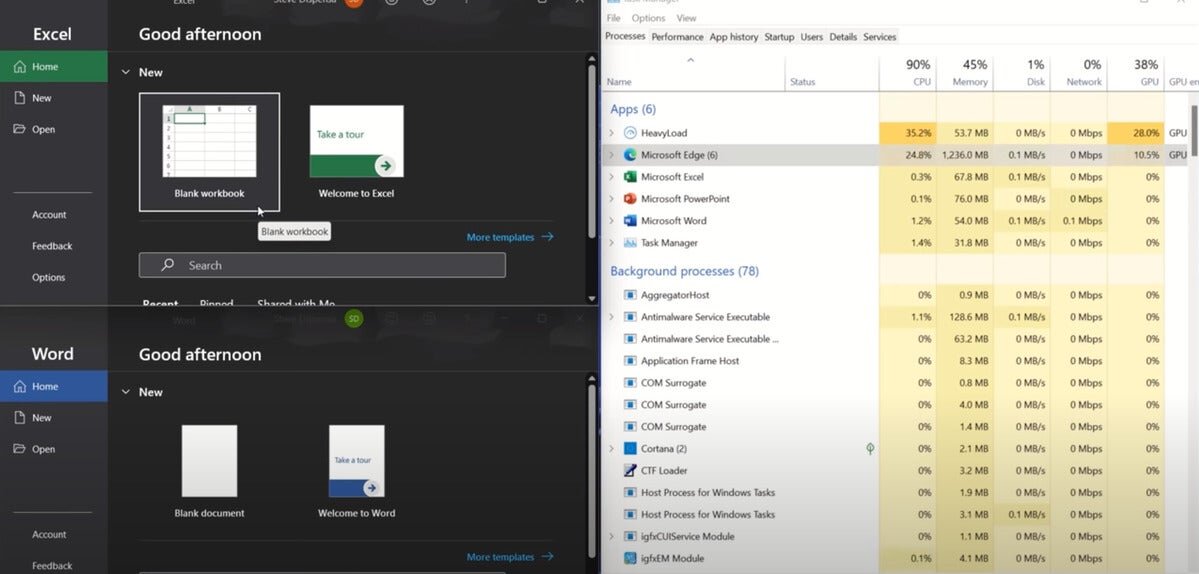
Task: Click the Excel Search input field
Action: click(322, 265)
